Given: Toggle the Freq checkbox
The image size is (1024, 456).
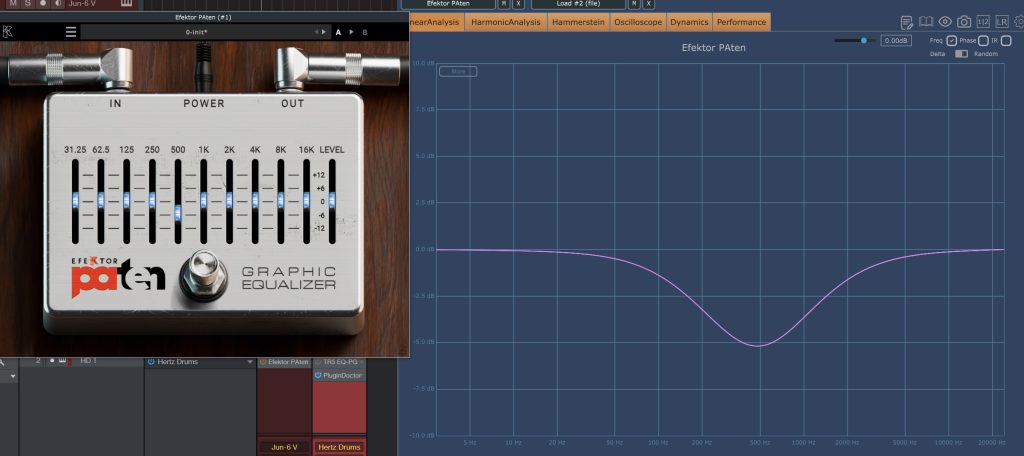Looking at the screenshot, I should tap(951, 40).
